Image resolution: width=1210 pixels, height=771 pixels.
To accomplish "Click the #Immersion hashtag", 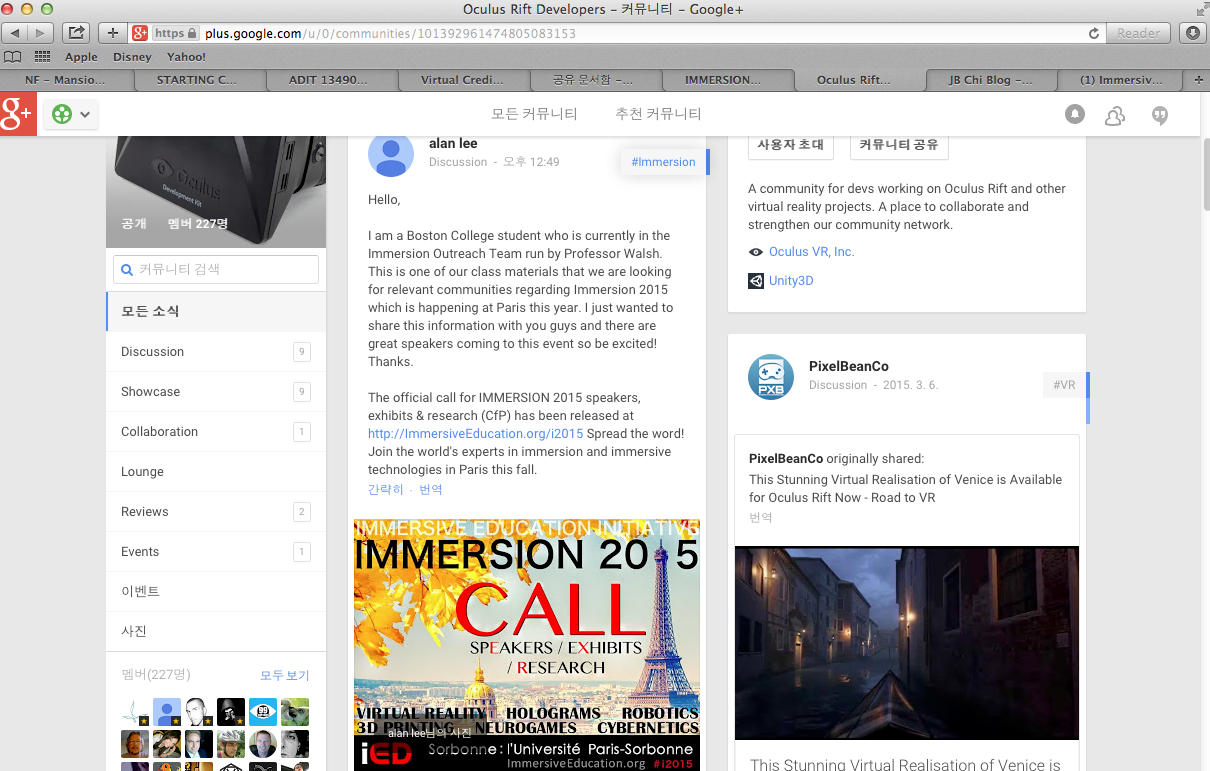I will 663,161.
